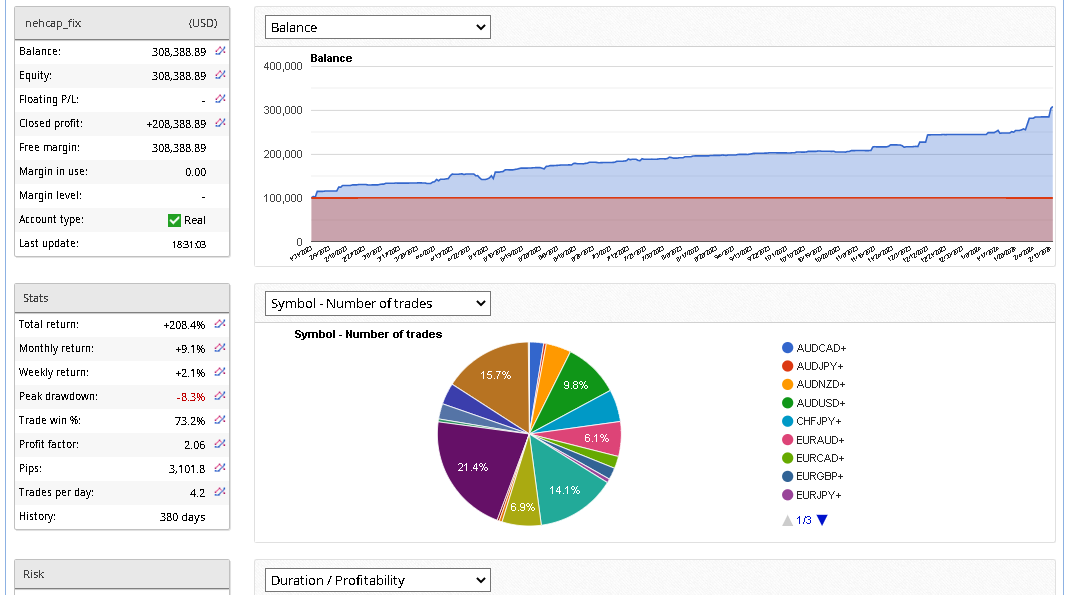Image resolution: width=1074 pixels, height=595 pixels.
Task: Click chart icon next to Profit factor
Action: [x=221, y=444]
